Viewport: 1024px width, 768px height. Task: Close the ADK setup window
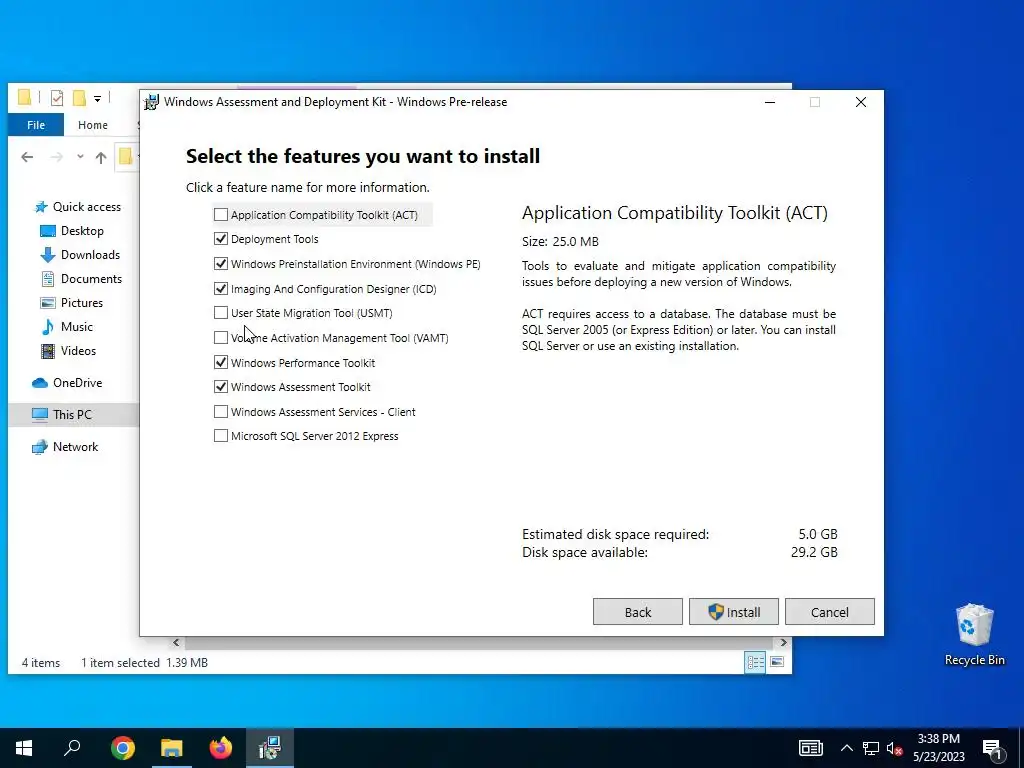(x=861, y=102)
